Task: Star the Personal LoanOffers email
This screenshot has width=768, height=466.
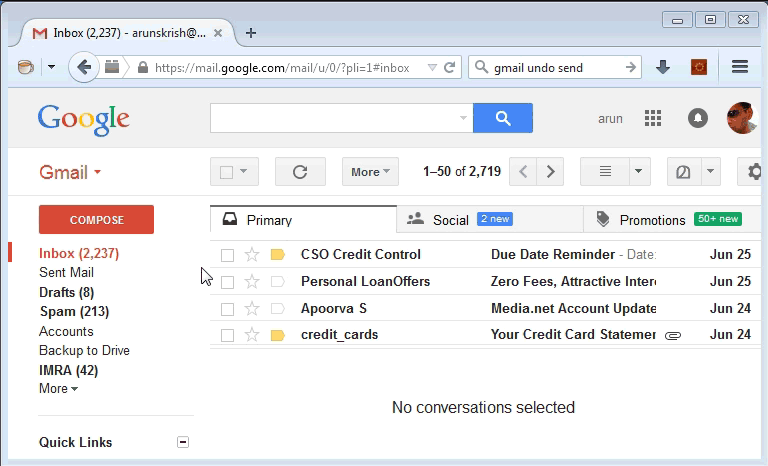Action: [252, 281]
